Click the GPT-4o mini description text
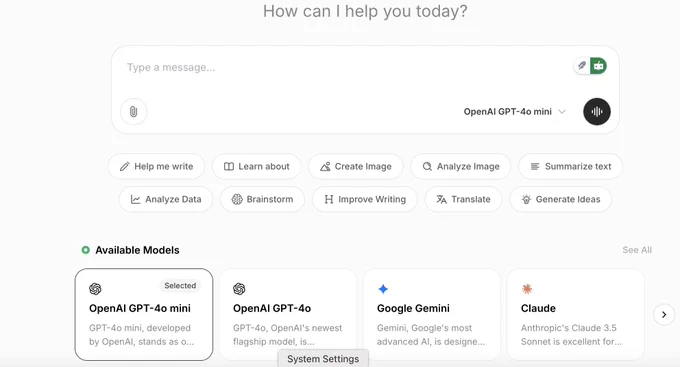 pyautogui.click(x=142, y=335)
